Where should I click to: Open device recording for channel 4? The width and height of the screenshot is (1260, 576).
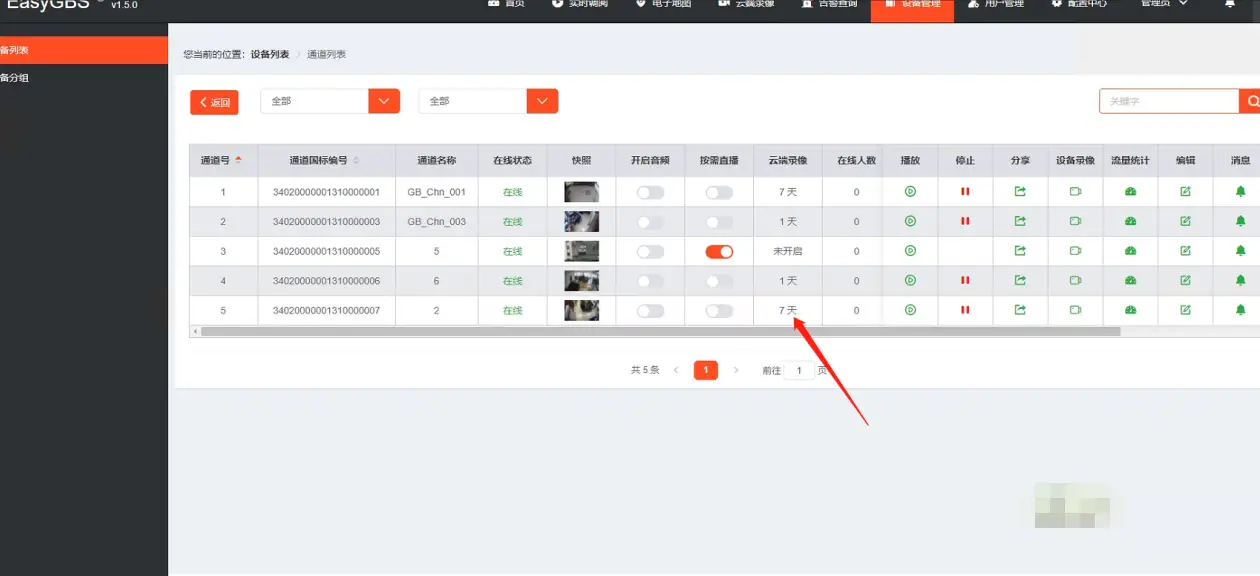(x=1075, y=281)
